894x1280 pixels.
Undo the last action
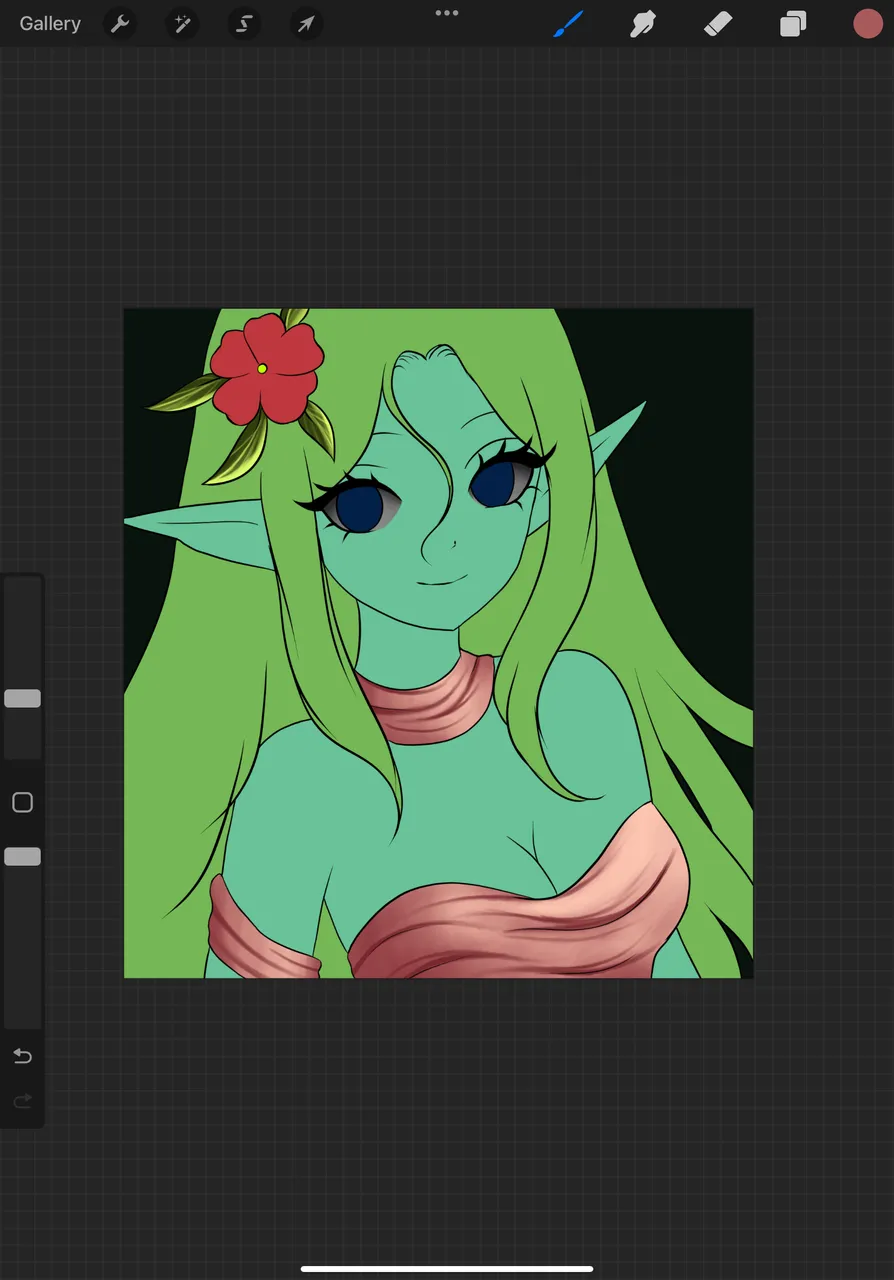(x=22, y=1056)
